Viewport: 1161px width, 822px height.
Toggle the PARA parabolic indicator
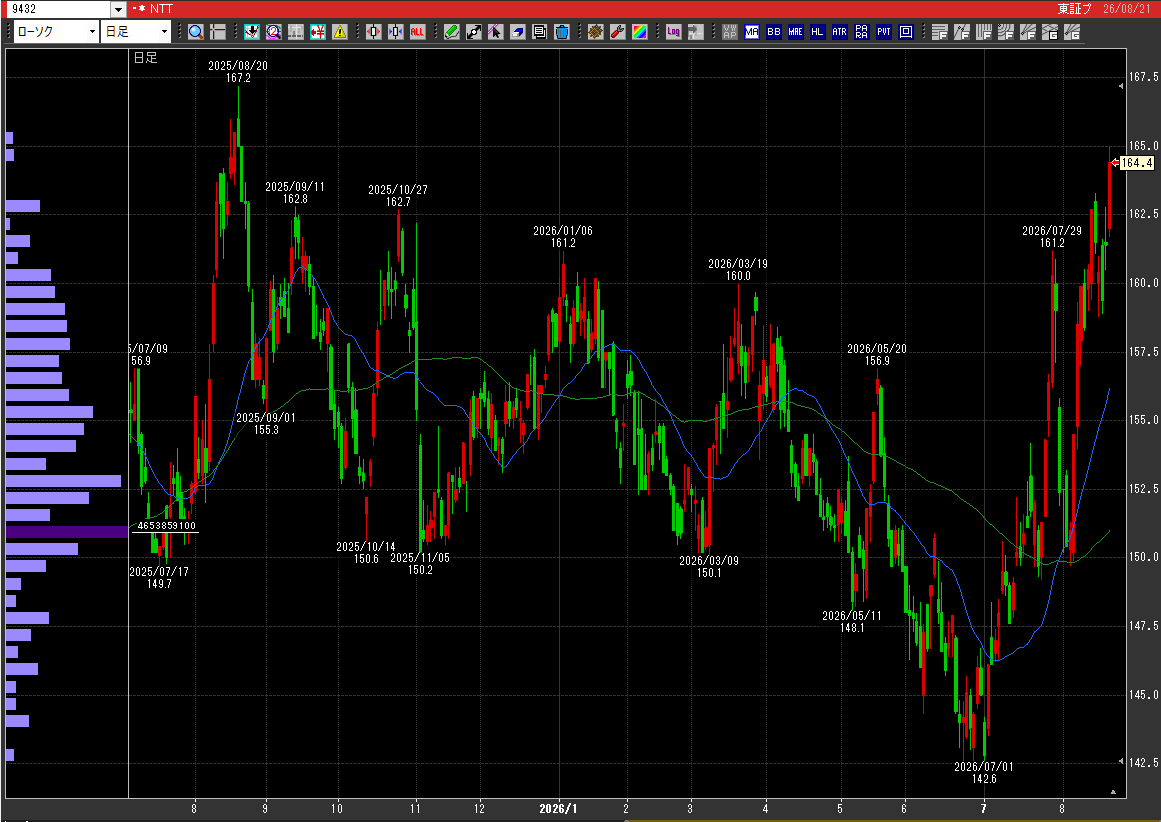861,32
